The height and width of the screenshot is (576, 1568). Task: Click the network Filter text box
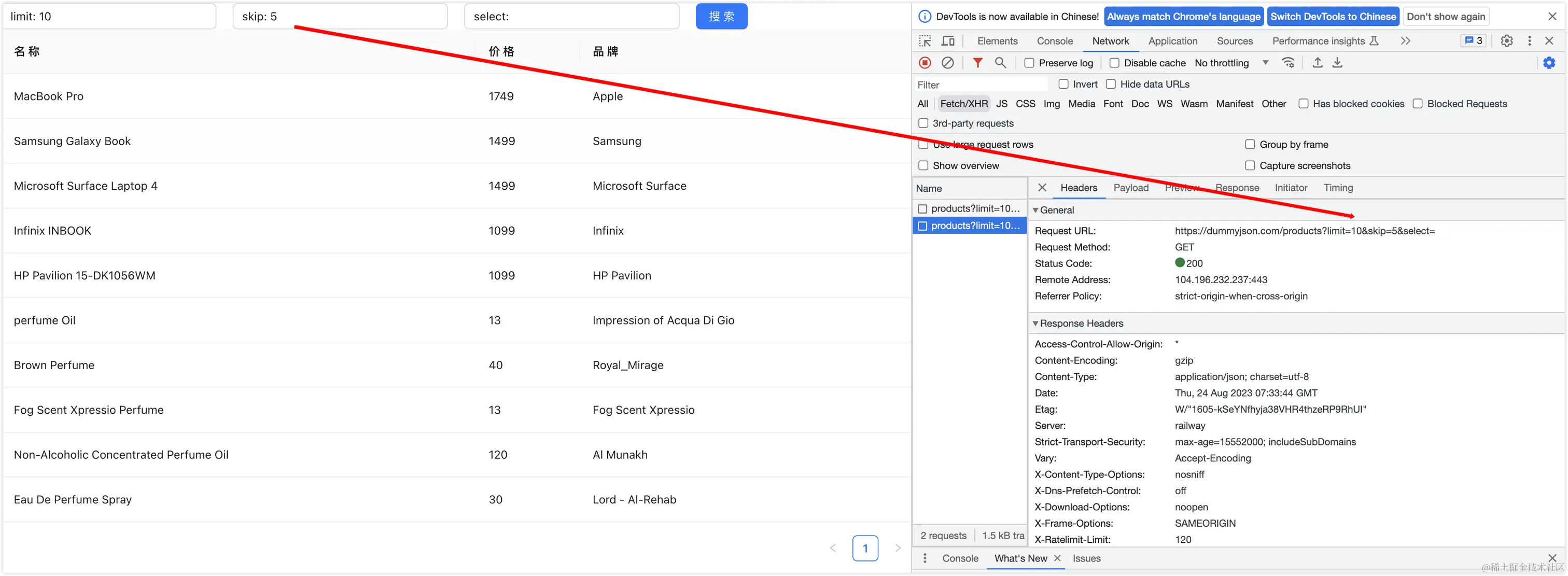point(981,85)
